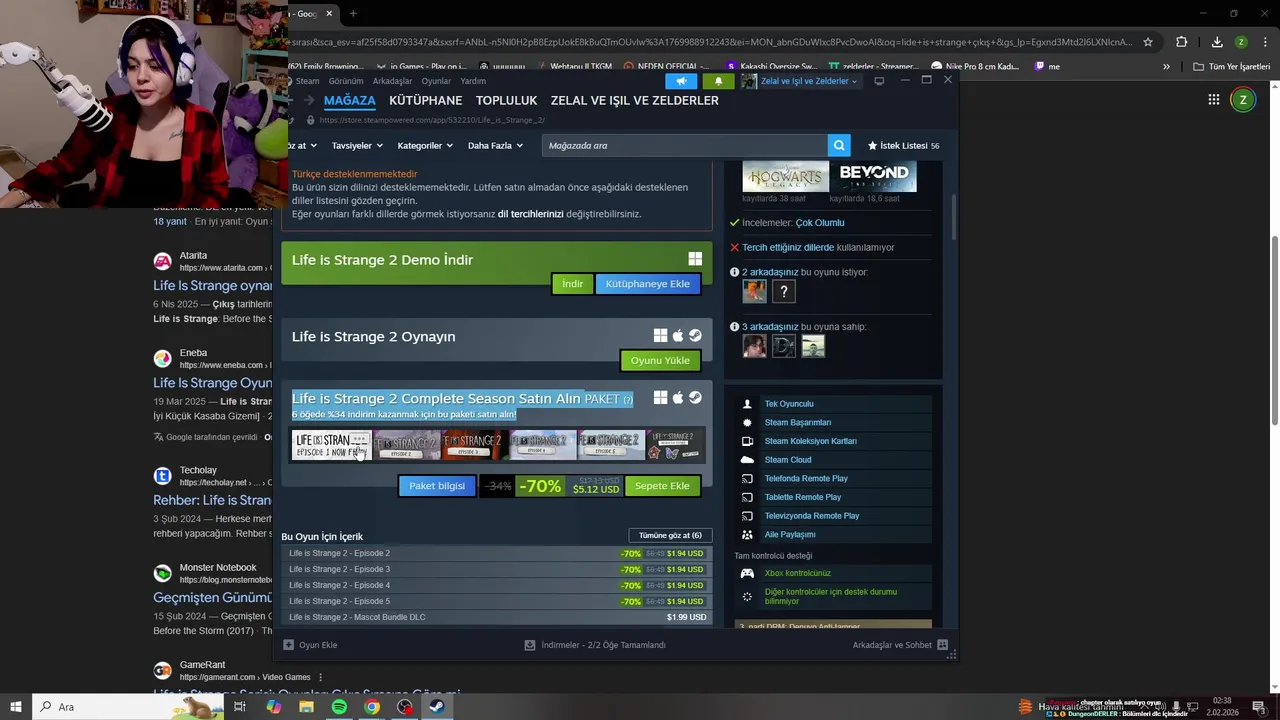The width and height of the screenshot is (1280, 720).
Task: Open ZELAL VE IŞIL VE ZELDERLER profile tab
Action: tap(634, 100)
